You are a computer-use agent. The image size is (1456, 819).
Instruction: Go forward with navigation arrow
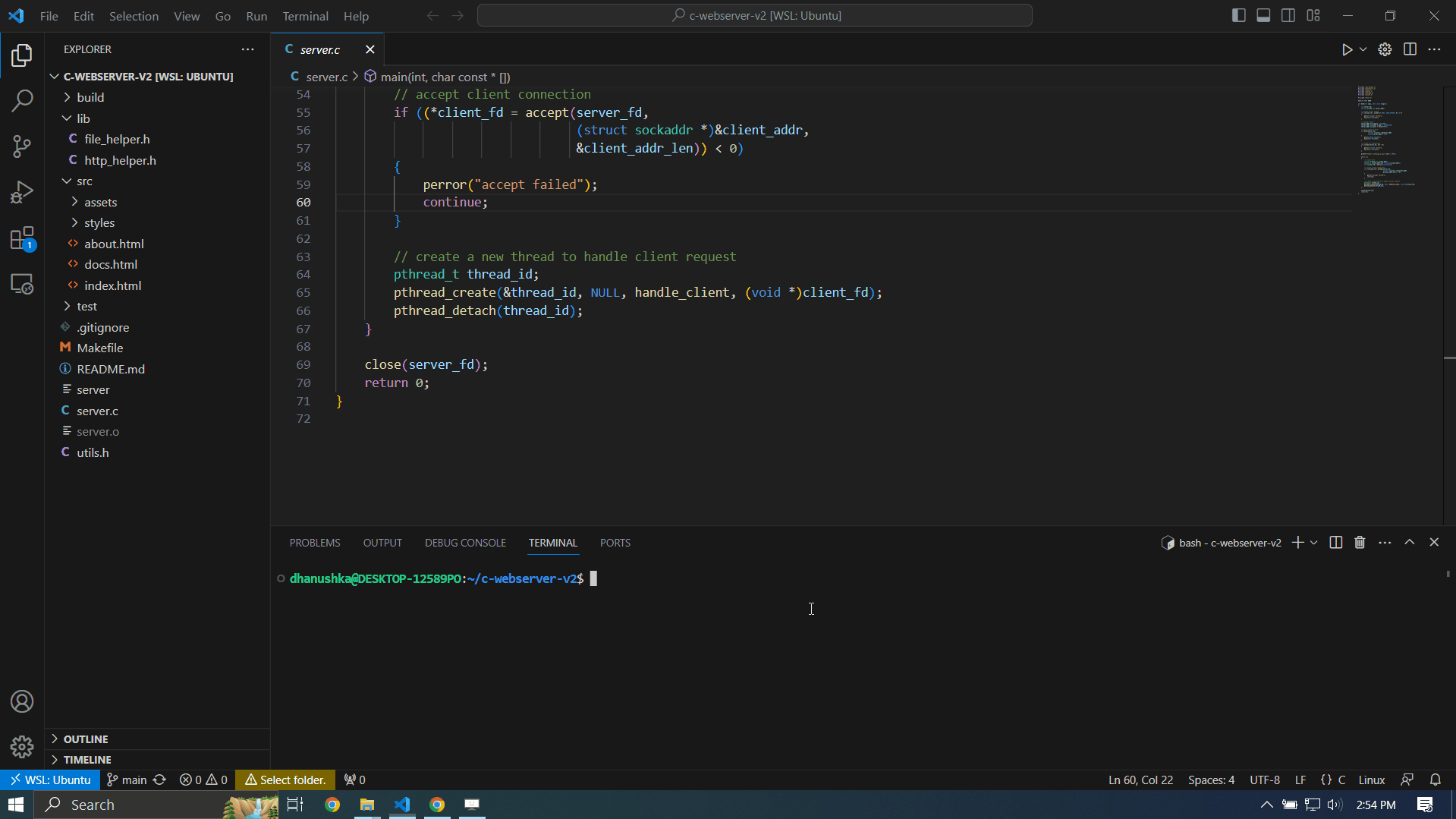(x=458, y=16)
